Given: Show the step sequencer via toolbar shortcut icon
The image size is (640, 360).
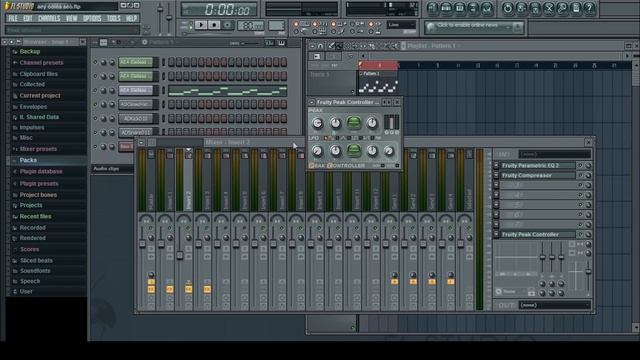Looking at the screenshot, I should [x=446, y=8].
